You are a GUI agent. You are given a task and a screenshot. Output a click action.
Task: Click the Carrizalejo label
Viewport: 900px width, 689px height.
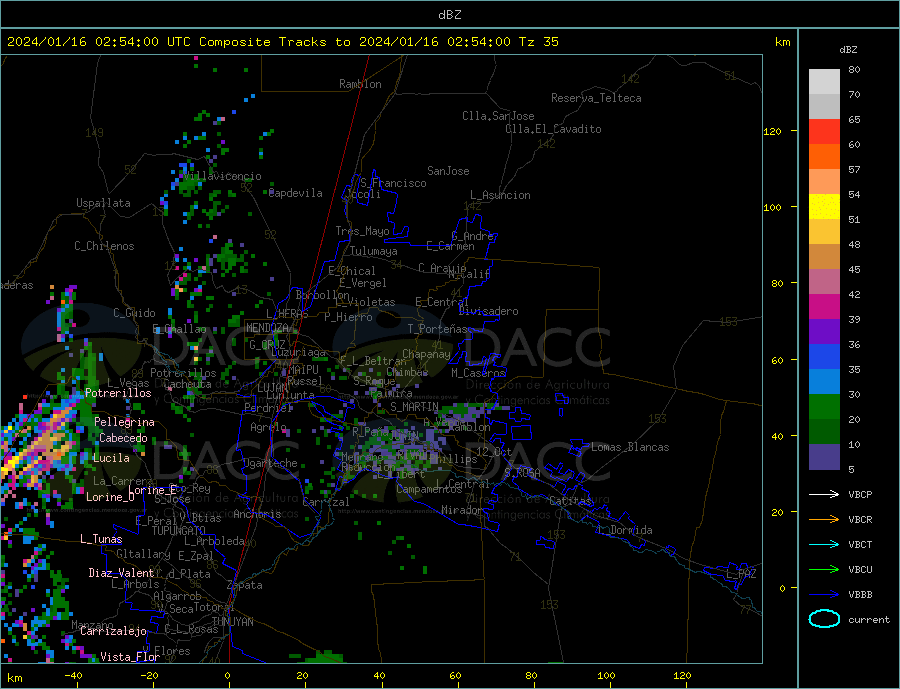[x=114, y=631]
